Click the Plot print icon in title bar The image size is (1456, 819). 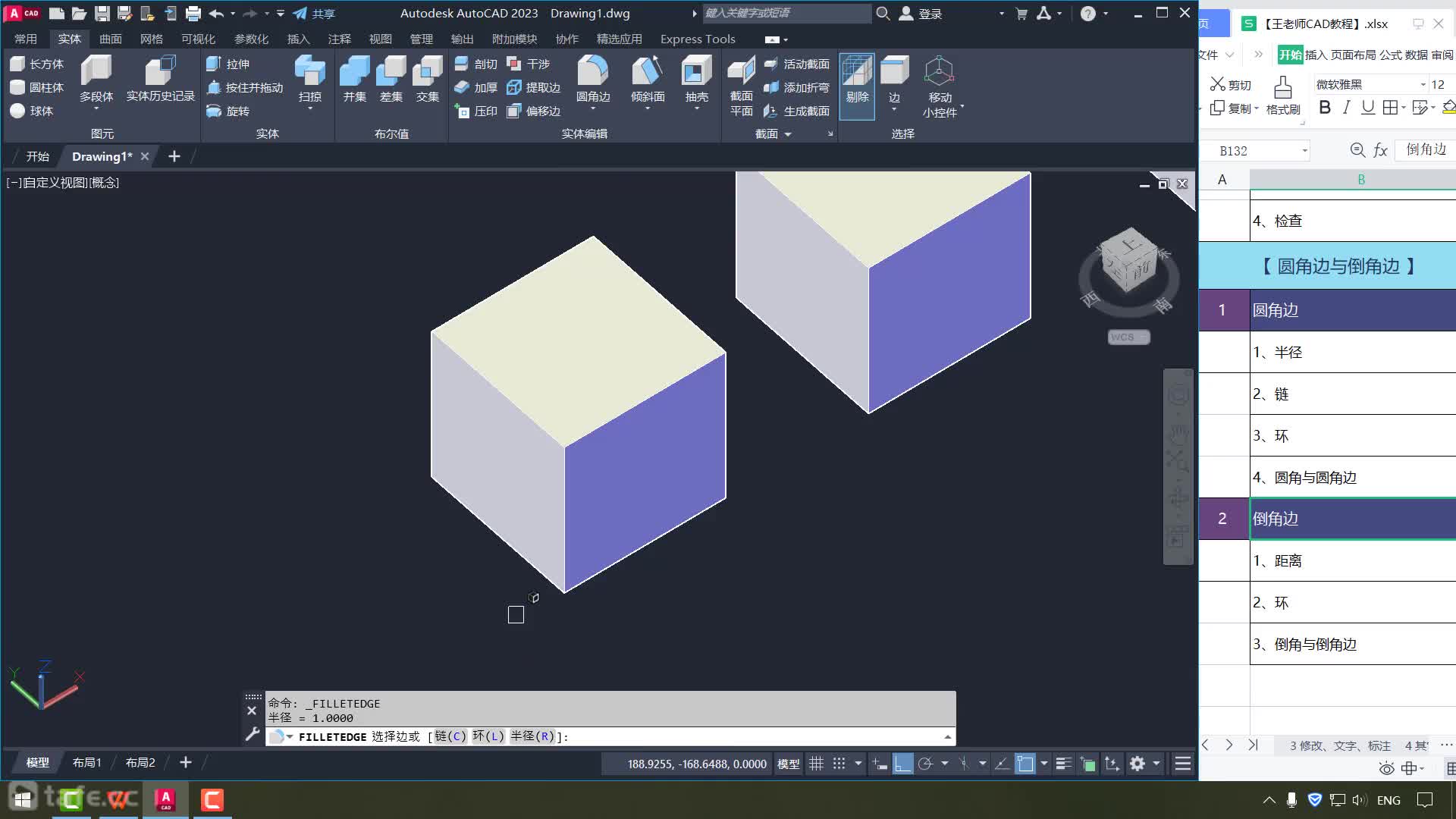click(x=193, y=13)
